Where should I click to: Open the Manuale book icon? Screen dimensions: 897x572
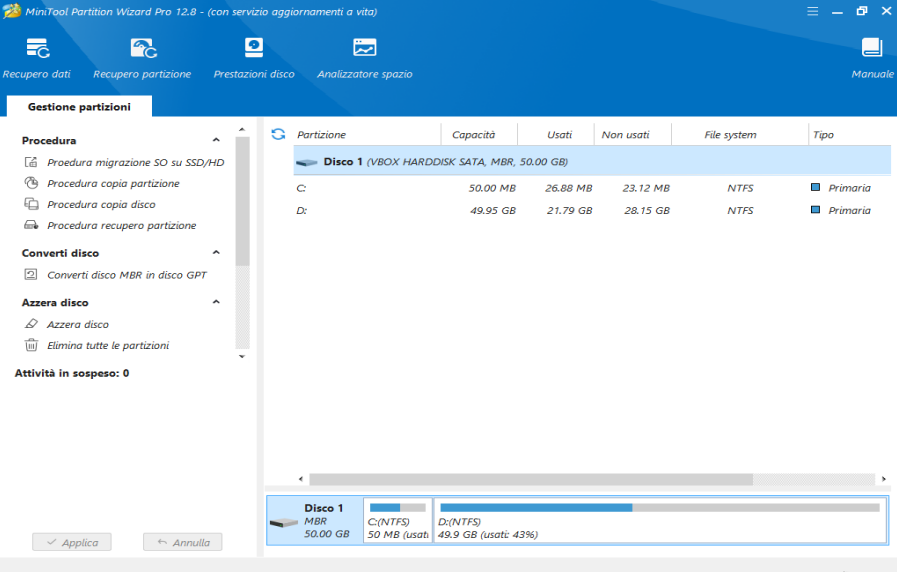click(x=872, y=48)
